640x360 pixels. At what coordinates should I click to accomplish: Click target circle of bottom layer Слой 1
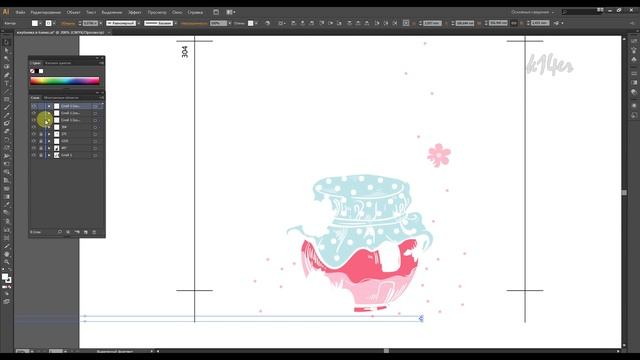(95, 155)
